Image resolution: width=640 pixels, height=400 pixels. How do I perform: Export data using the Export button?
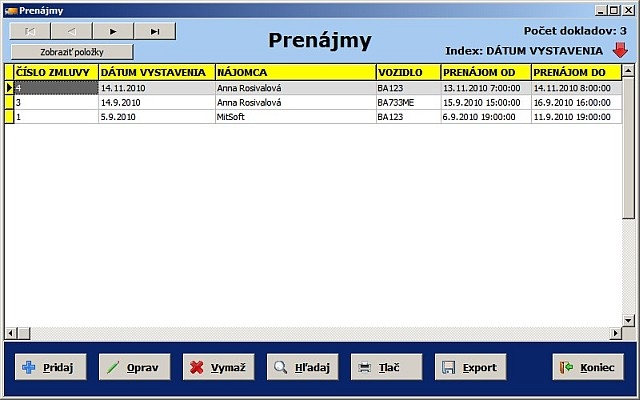pos(471,367)
